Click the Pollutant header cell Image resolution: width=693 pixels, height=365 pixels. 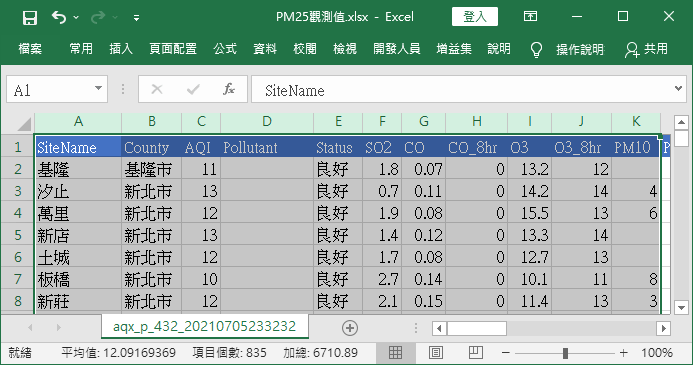pyautogui.click(x=267, y=147)
